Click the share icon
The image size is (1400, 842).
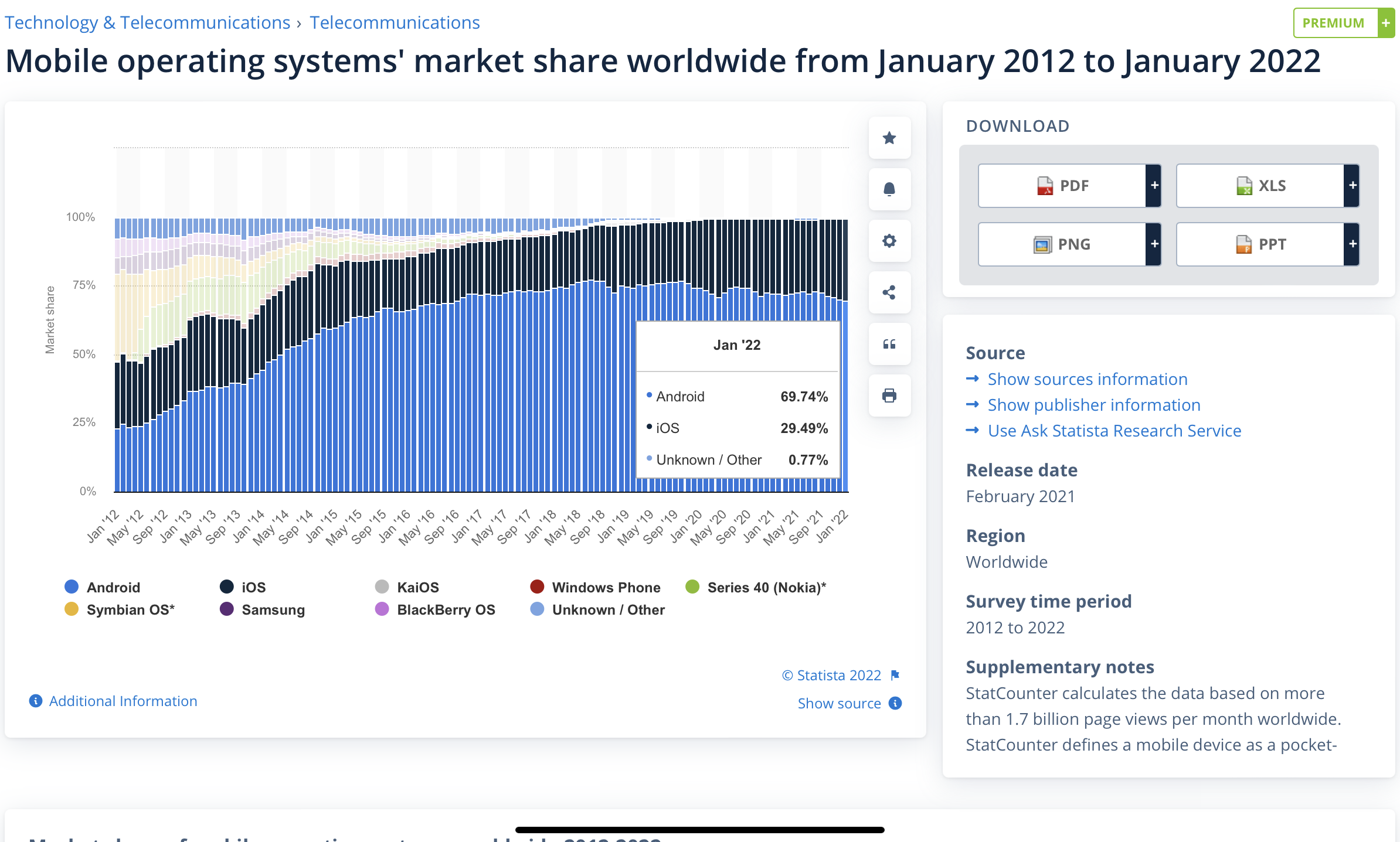(x=889, y=292)
